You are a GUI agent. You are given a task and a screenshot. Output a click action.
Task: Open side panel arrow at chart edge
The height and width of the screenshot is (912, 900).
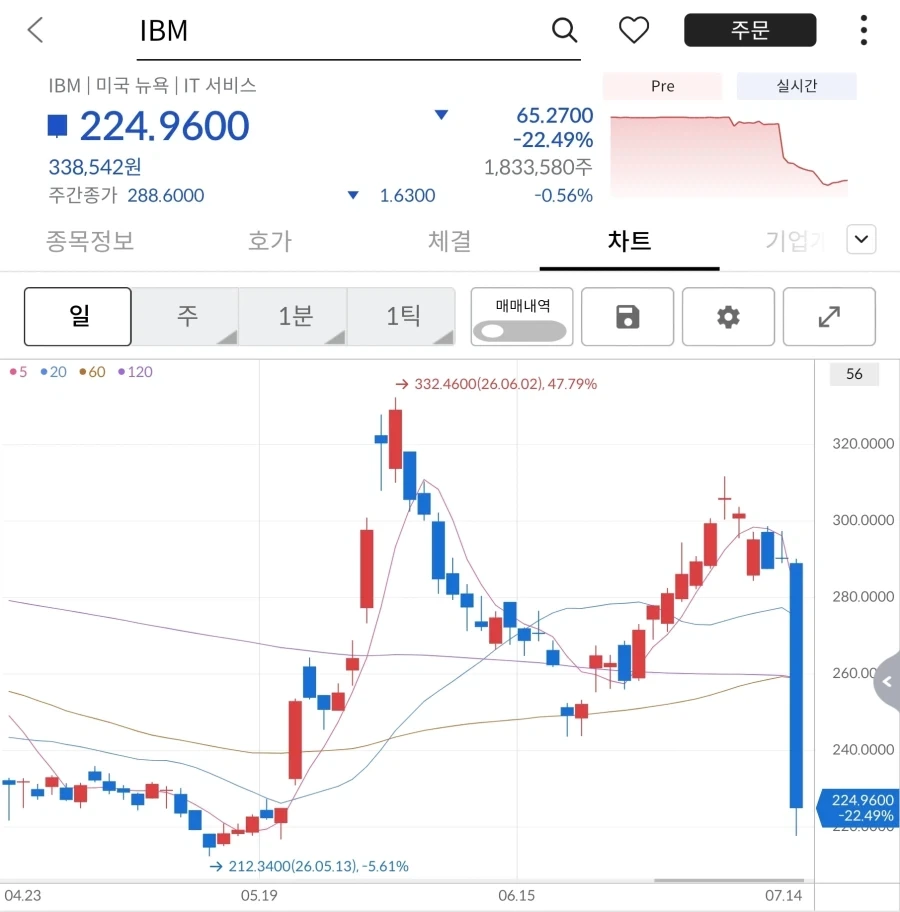pyautogui.click(x=887, y=681)
